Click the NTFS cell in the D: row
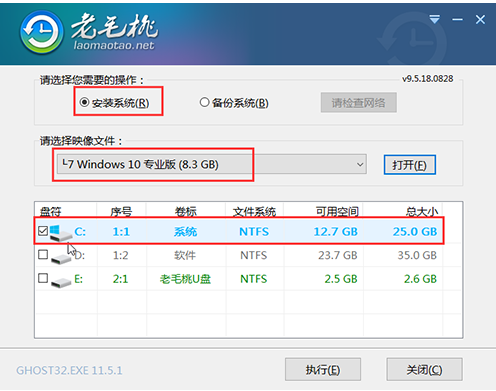The width and height of the screenshot is (496, 391). (x=254, y=255)
